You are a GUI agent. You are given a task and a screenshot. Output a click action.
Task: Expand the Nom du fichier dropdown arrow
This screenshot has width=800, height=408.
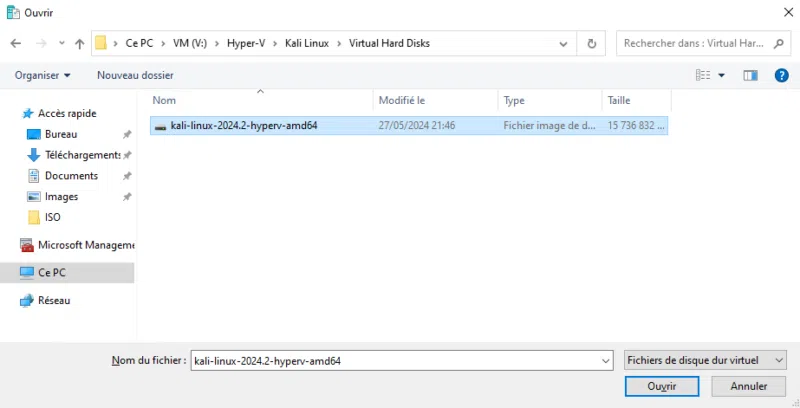606,361
